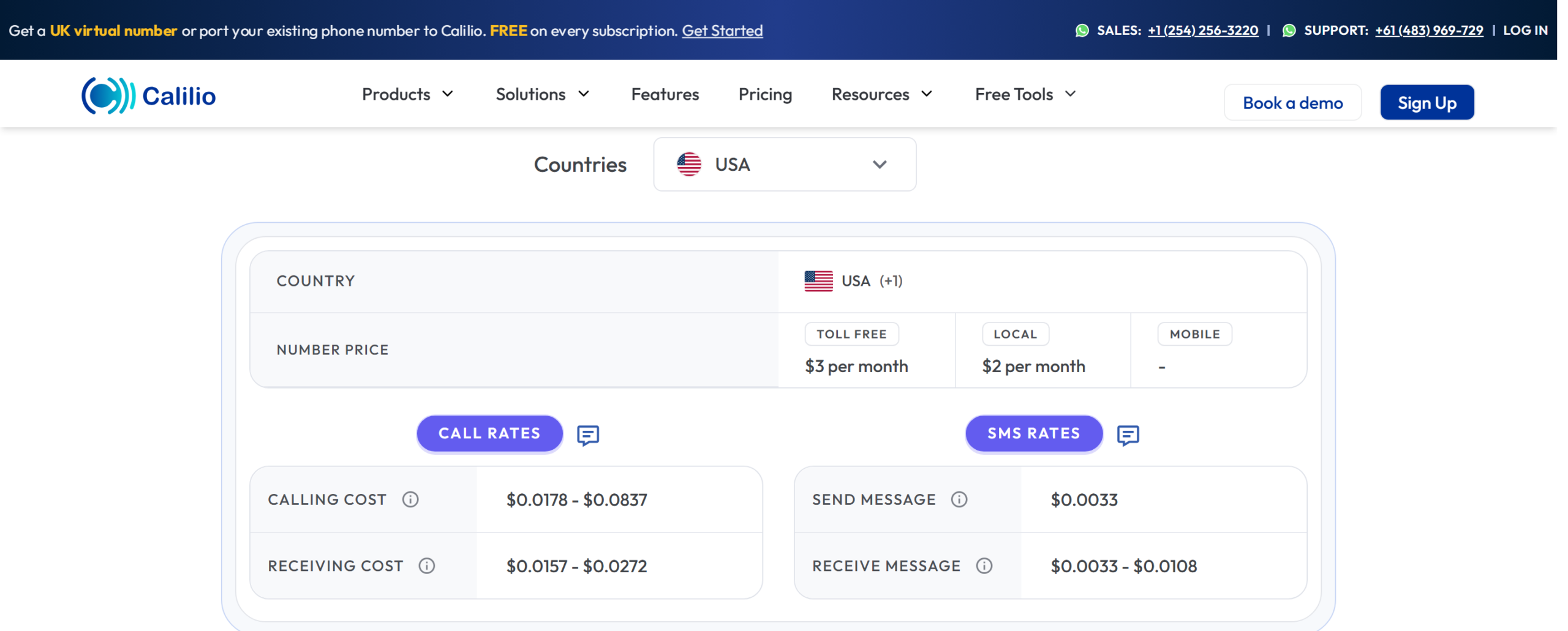Open the Countries dropdown showing USA

point(785,164)
